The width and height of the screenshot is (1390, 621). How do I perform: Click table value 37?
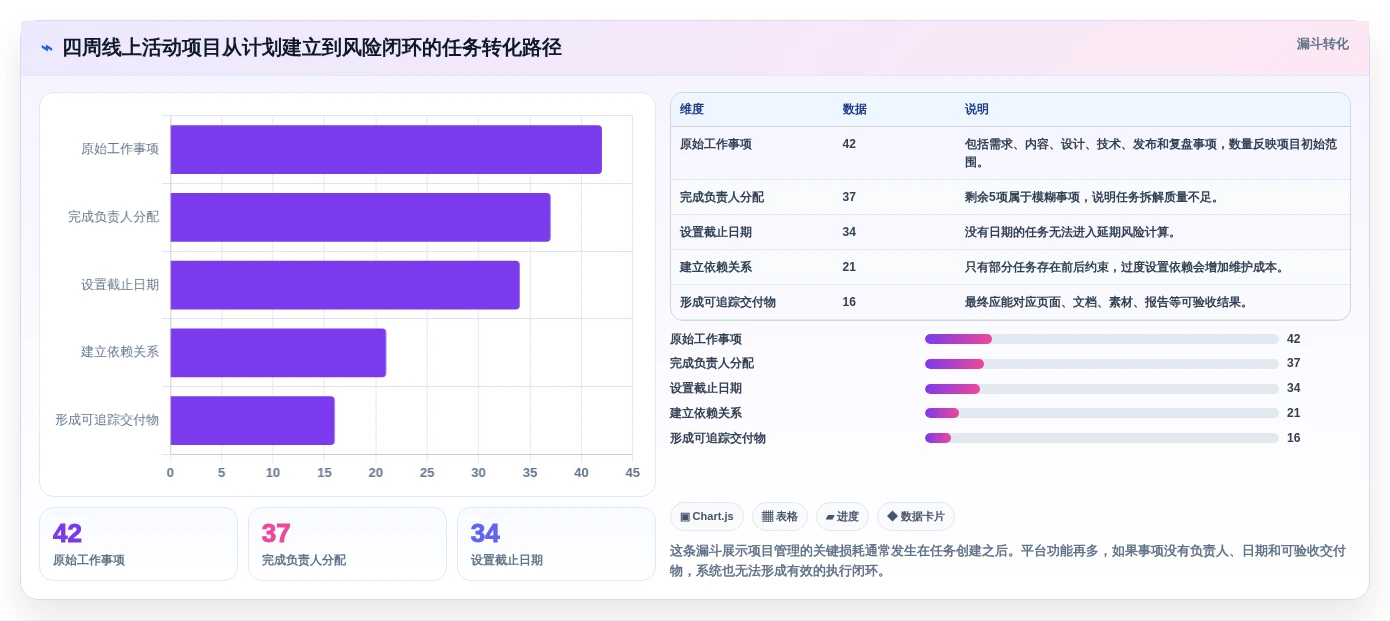pyautogui.click(x=849, y=197)
